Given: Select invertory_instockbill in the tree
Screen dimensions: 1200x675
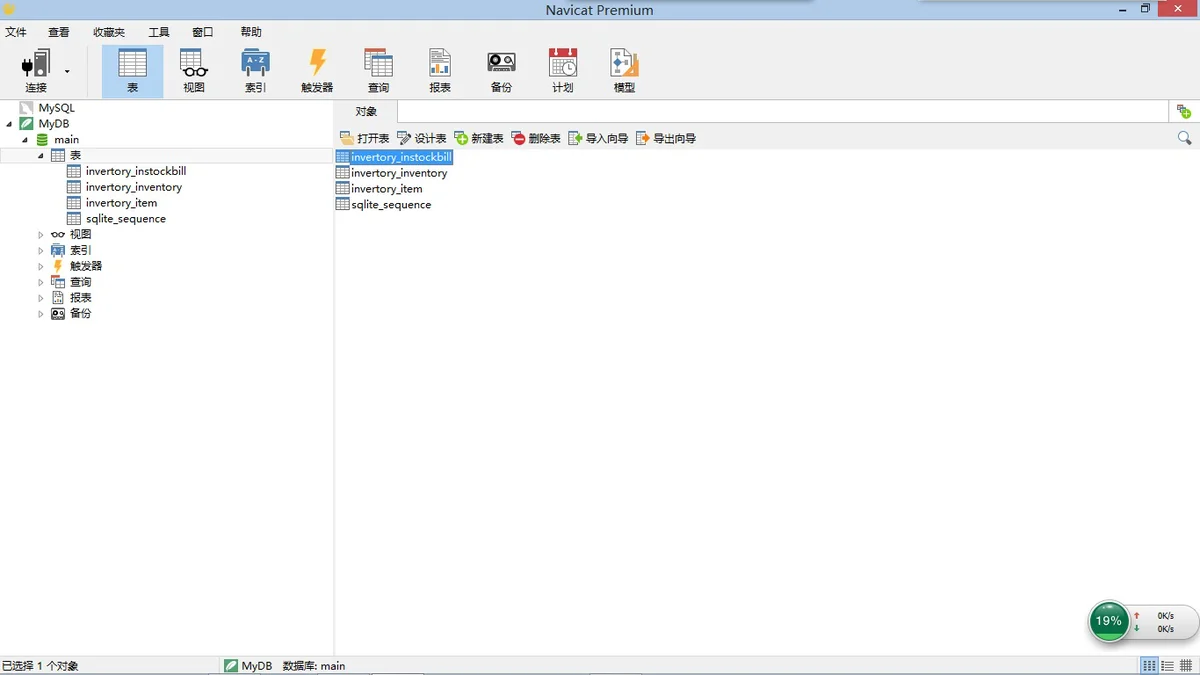Looking at the screenshot, I should point(136,171).
